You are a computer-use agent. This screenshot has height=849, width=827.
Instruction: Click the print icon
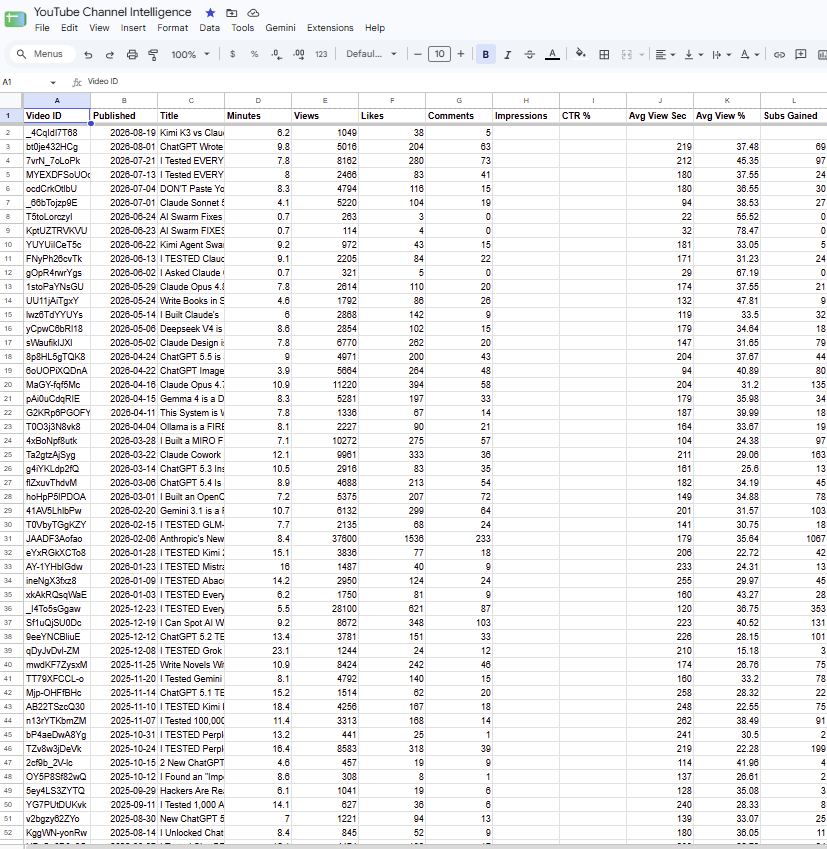pos(132,55)
